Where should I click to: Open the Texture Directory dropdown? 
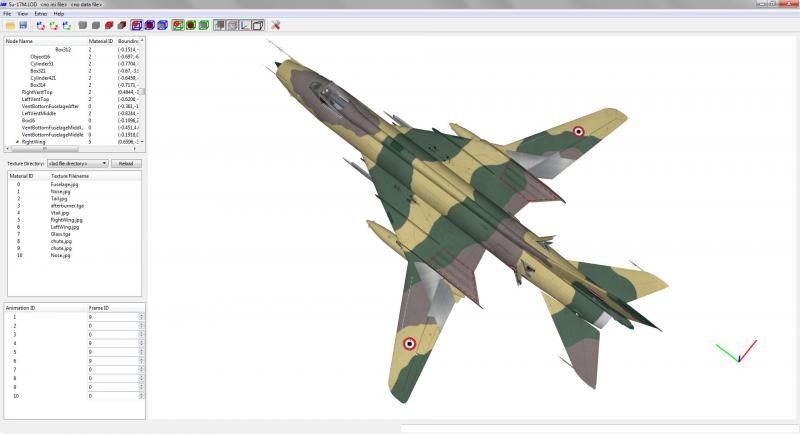pyautogui.click(x=78, y=163)
